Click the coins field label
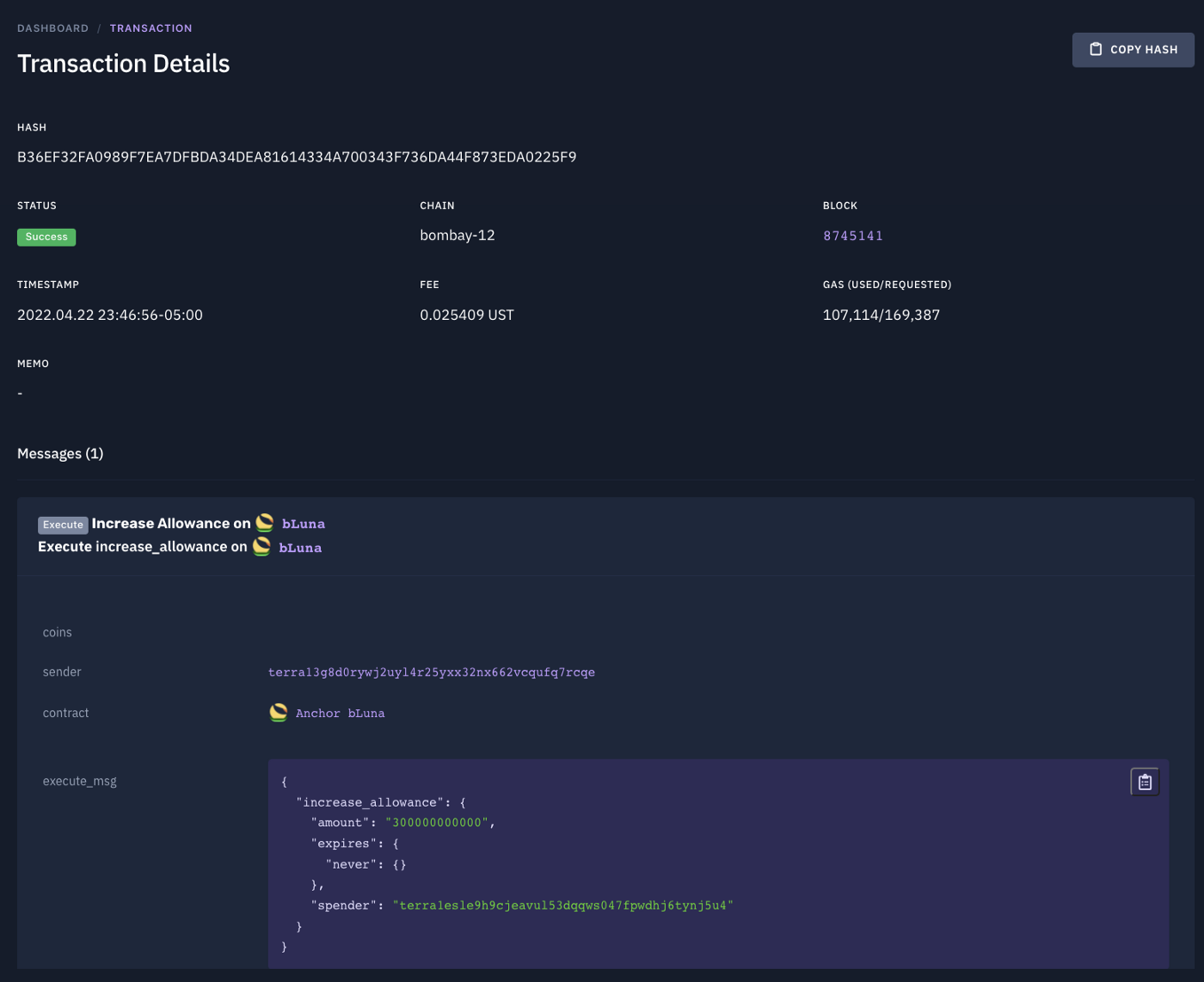Image resolution: width=1204 pixels, height=982 pixels. click(58, 632)
